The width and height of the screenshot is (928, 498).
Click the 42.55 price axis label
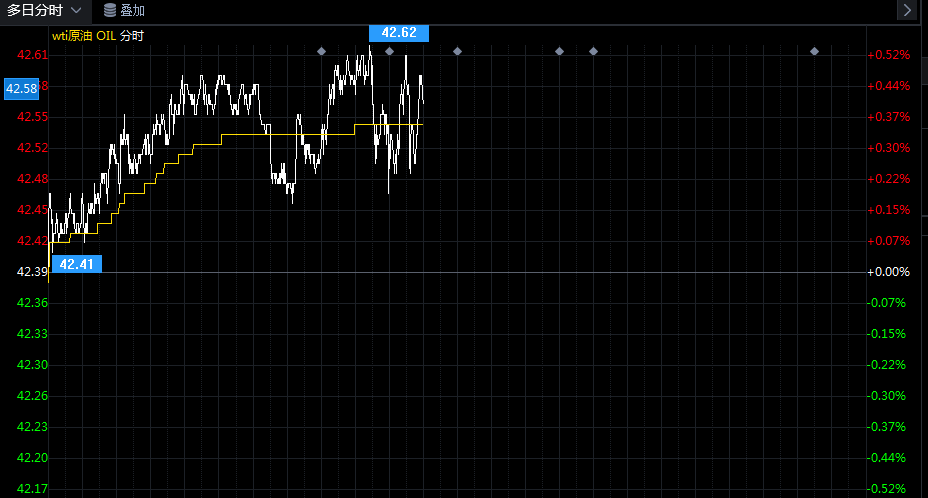pyautogui.click(x=33, y=117)
